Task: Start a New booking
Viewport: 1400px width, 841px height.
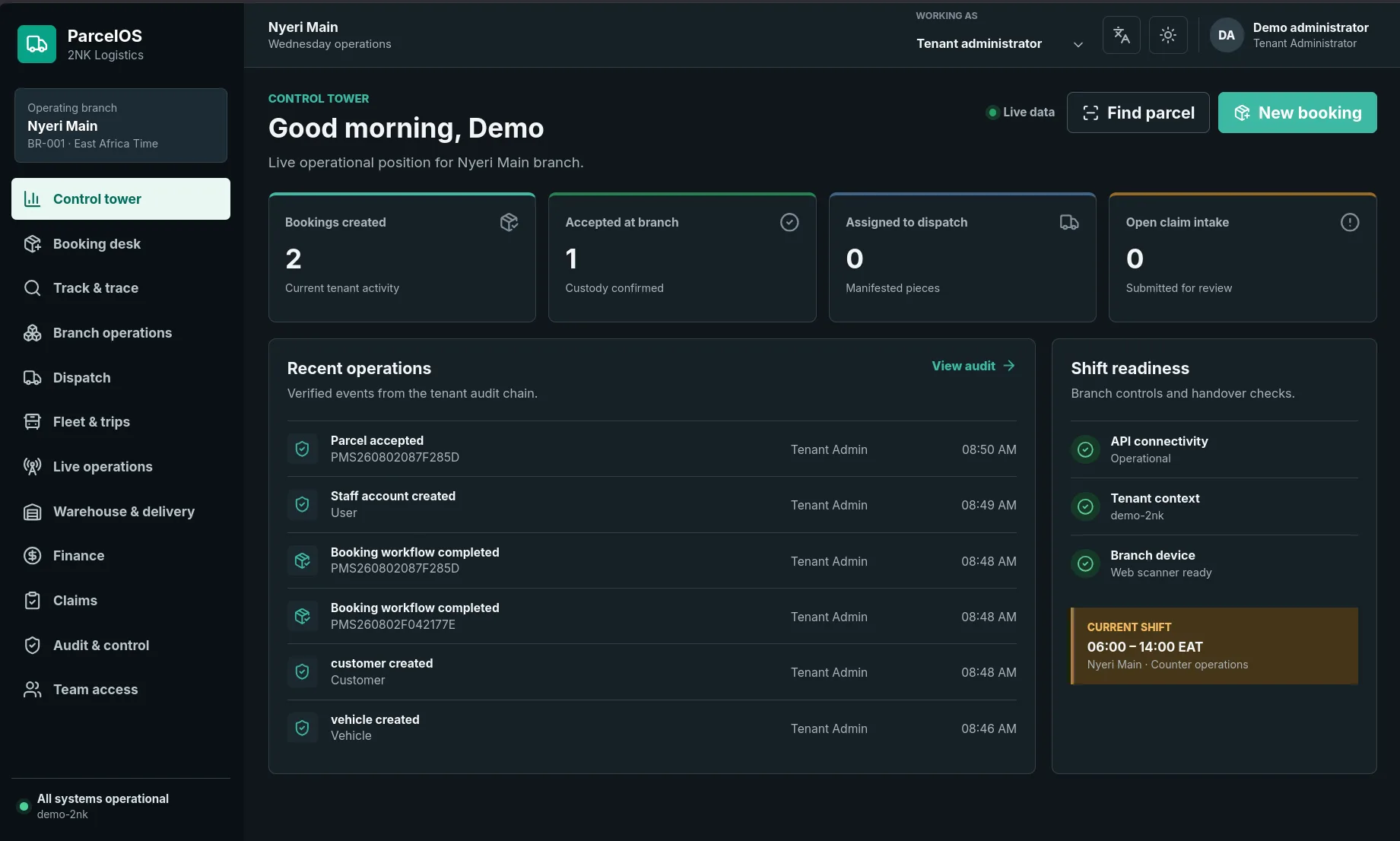Action: pyautogui.click(x=1297, y=113)
